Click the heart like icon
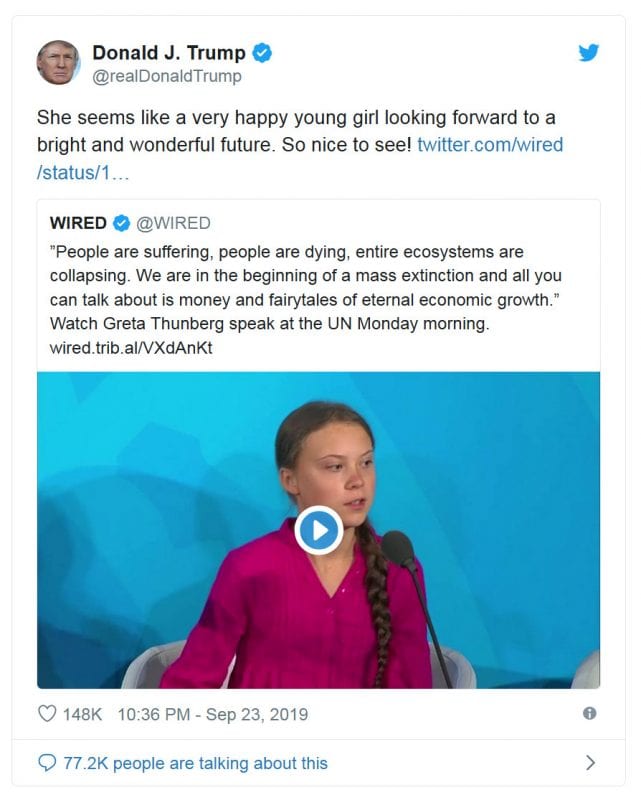641x800 pixels. click(x=47, y=715)
